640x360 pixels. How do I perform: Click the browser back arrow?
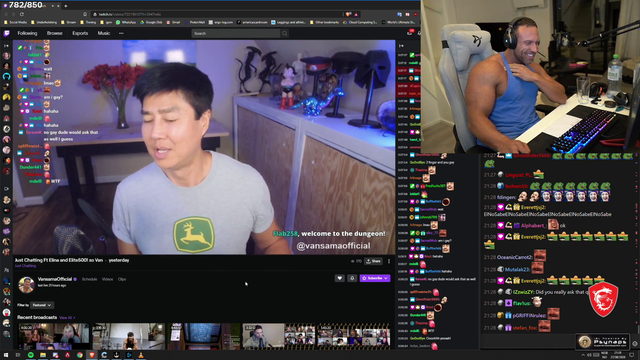6,14
